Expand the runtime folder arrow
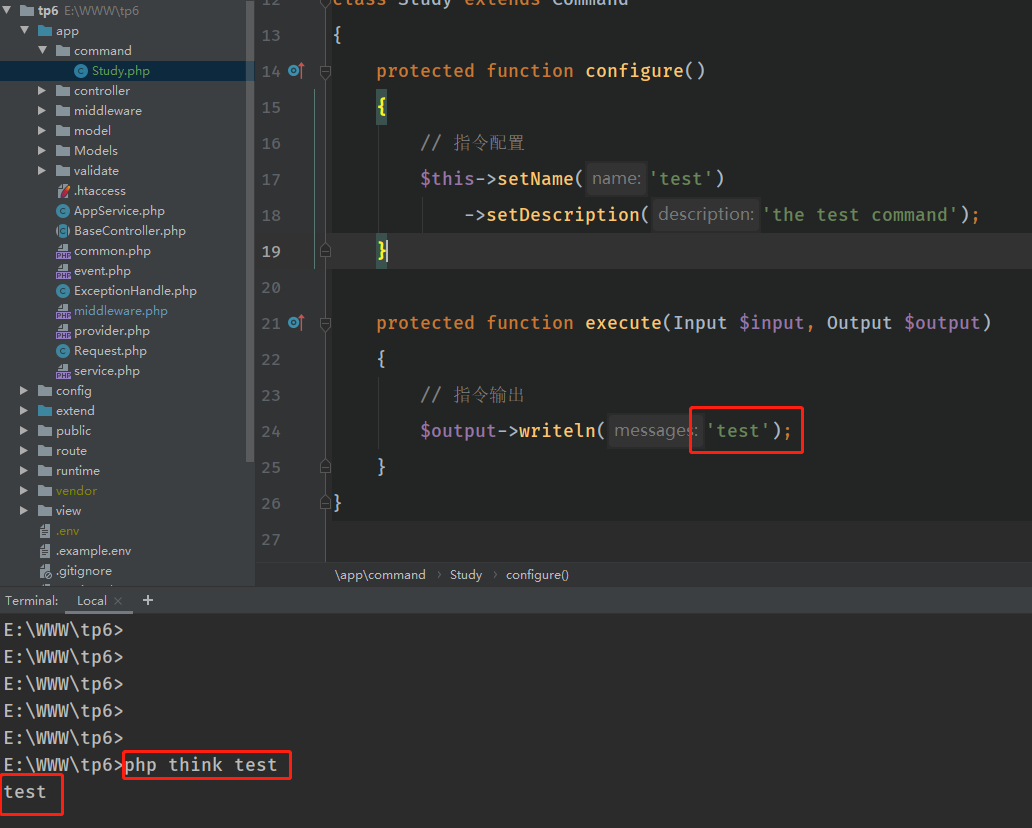The image size is (1032, 828). click(24, 471)
